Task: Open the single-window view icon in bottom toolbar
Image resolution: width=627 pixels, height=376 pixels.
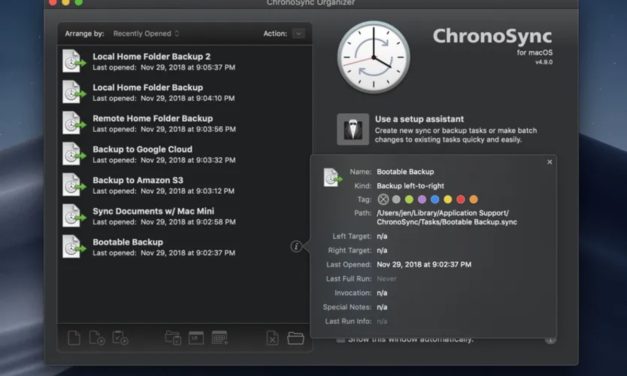Action: click(196, 338)
